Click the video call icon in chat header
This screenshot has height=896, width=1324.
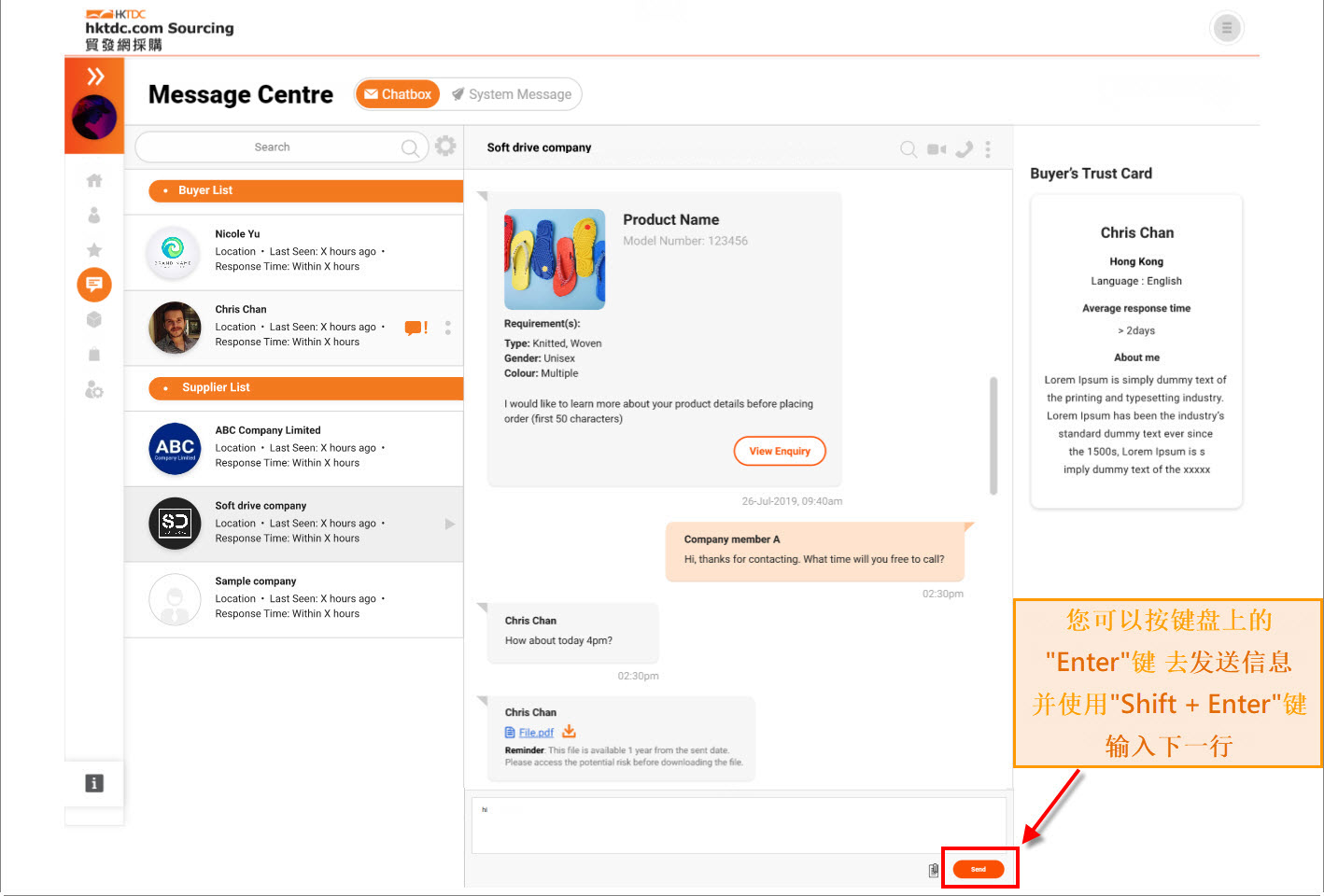pos(937,149)
